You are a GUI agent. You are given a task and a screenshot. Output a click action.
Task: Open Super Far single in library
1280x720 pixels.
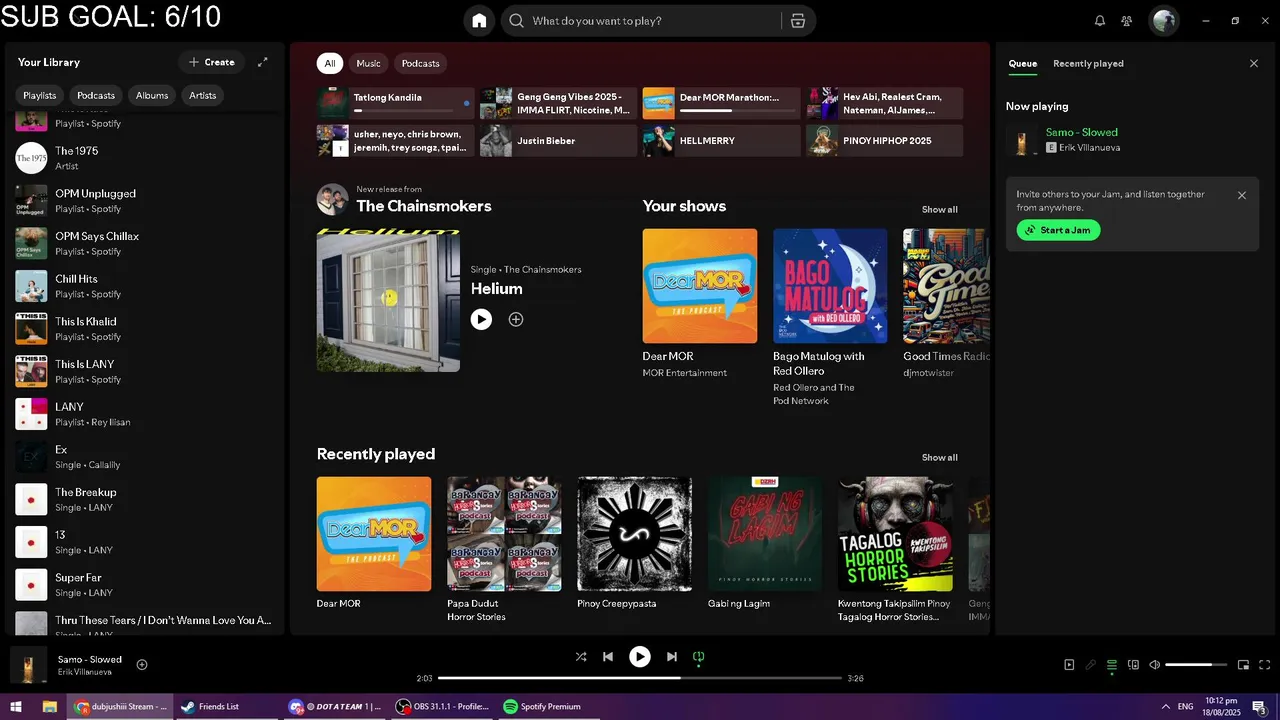[x=145, y=585]
